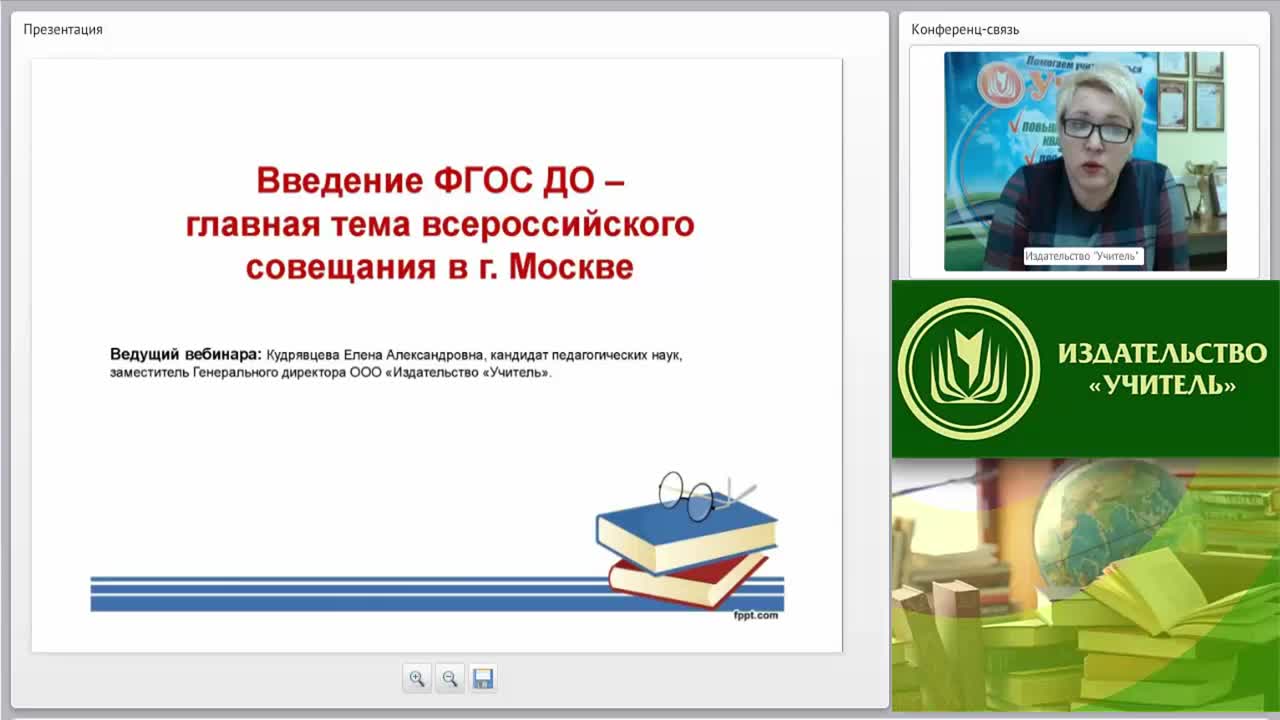Click the заместитель Генерального директора text line
This screenshot has height=720, width=1280.
[x=331, y=373]
